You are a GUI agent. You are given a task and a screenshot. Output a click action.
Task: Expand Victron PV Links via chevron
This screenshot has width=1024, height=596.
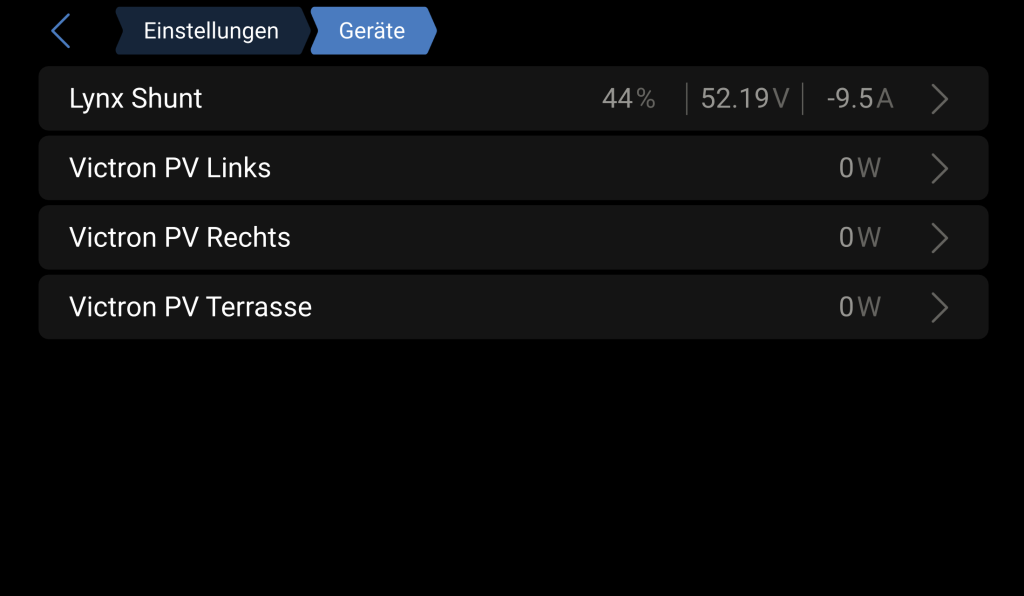click(x=939, y=168)
